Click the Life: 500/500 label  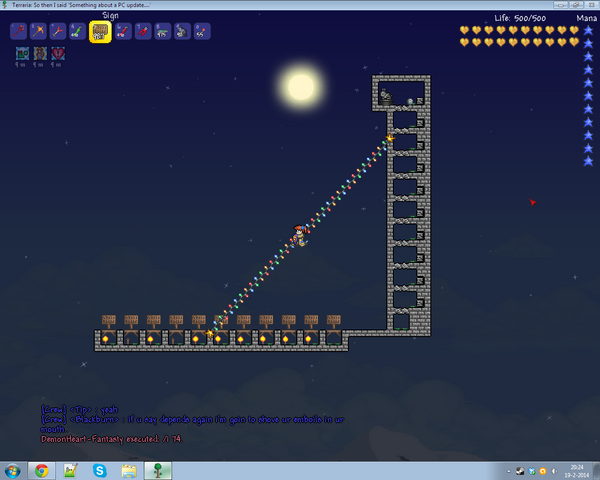pyautogui.click(x=520, y=18)
